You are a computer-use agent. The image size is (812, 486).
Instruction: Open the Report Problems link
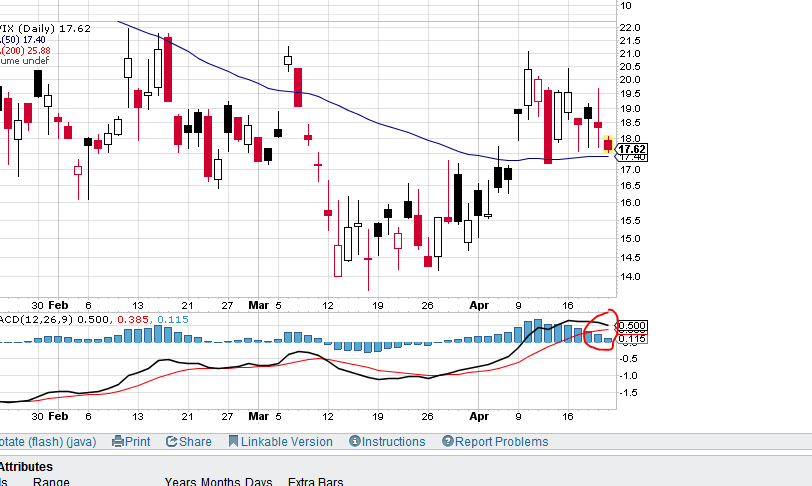pyautogui.click(x=501, y=441)
